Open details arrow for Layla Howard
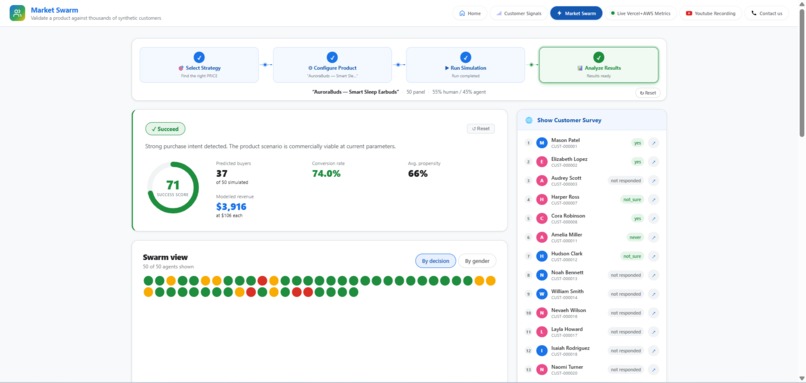806x383 pixels. (653, 332)
